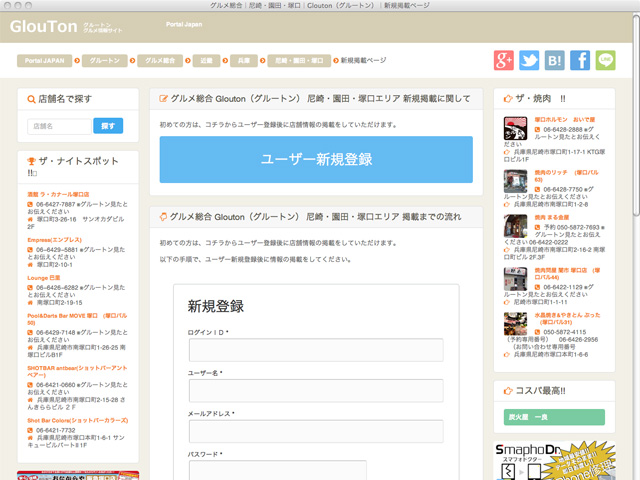Click the edit icon by 新規掲載に関して heading
Viewport: 640px width, 480px height.
pyautogui.click(x=163, y=98)
